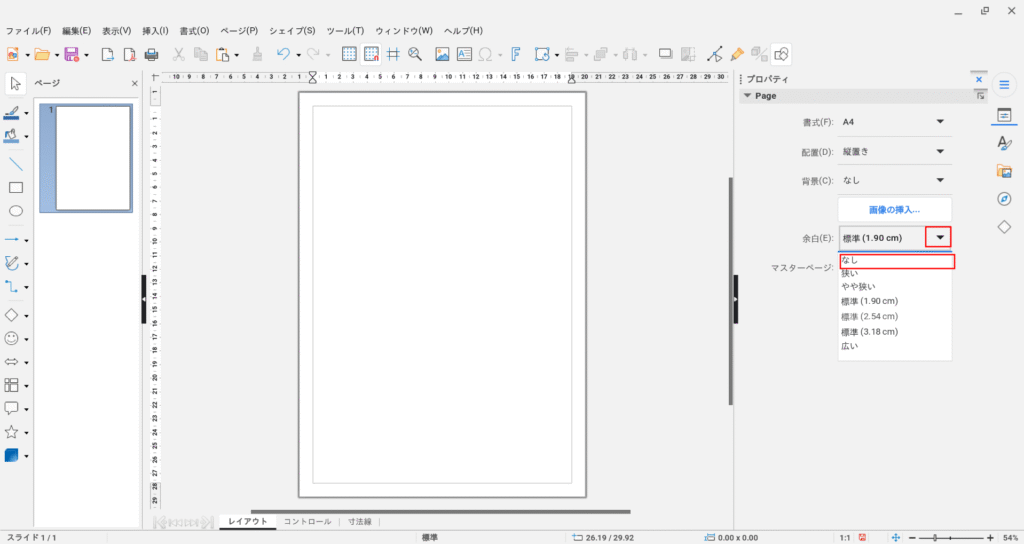Select the Insert Line tool

pos(16,164)
